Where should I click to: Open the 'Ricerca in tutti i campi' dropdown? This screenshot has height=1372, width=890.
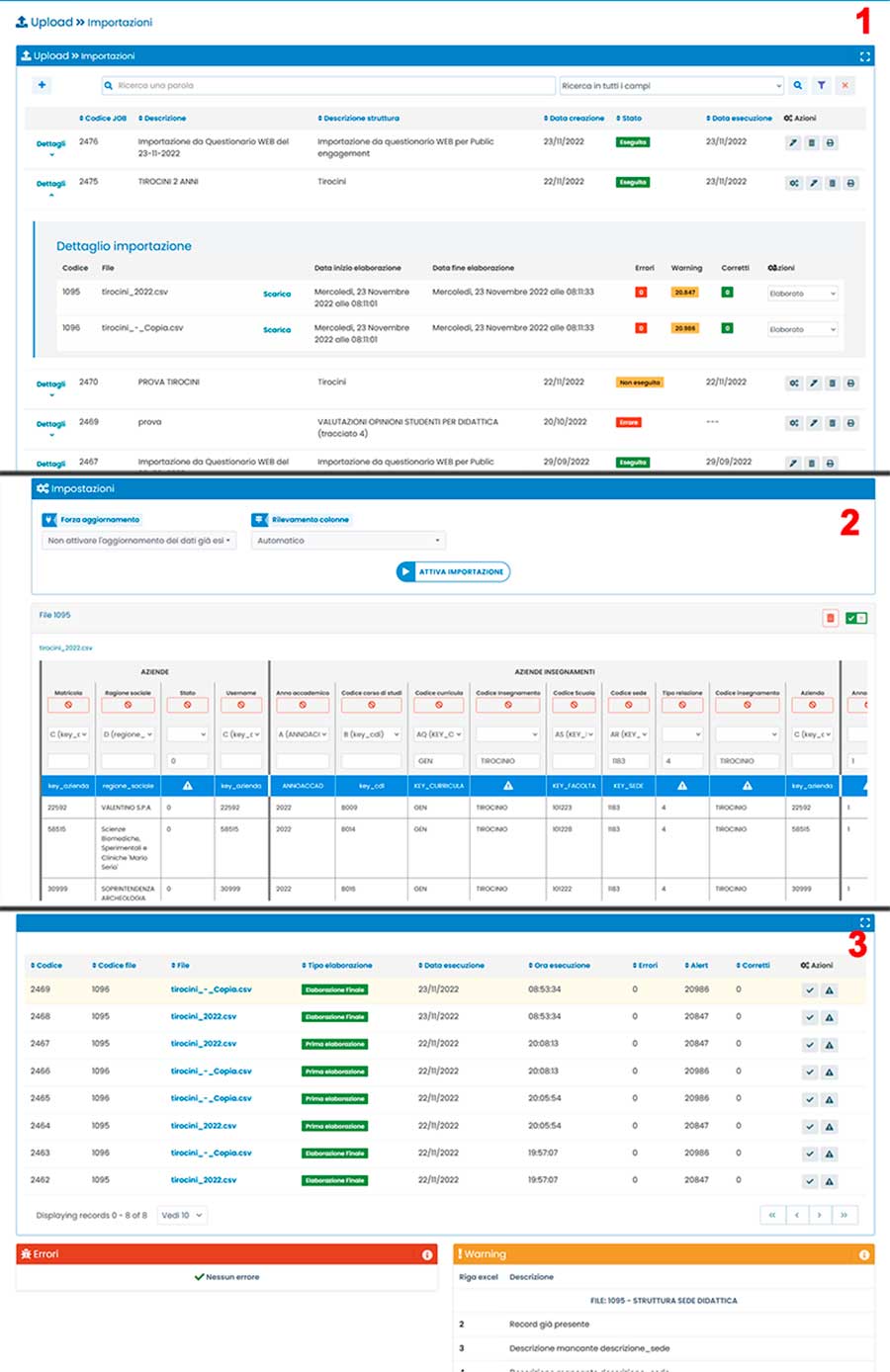pyautogui.click(x=671, y=86)
